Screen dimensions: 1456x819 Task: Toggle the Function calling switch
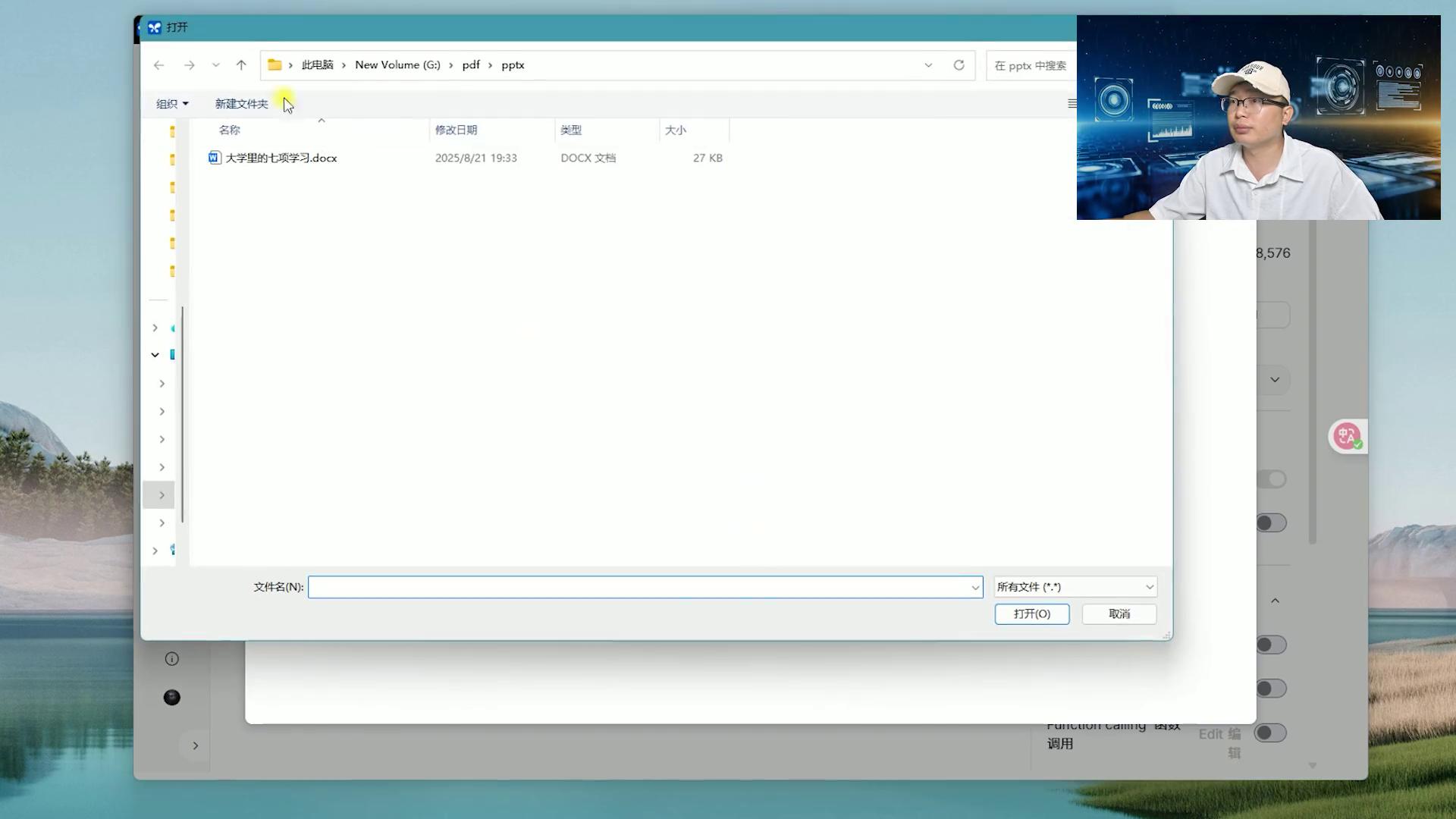[x=1270, y=733]
